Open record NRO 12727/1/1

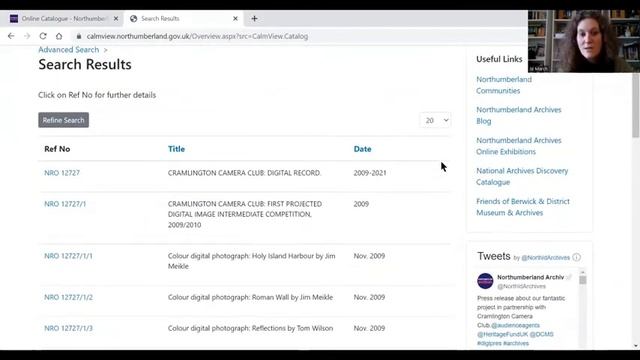[68, 256]
